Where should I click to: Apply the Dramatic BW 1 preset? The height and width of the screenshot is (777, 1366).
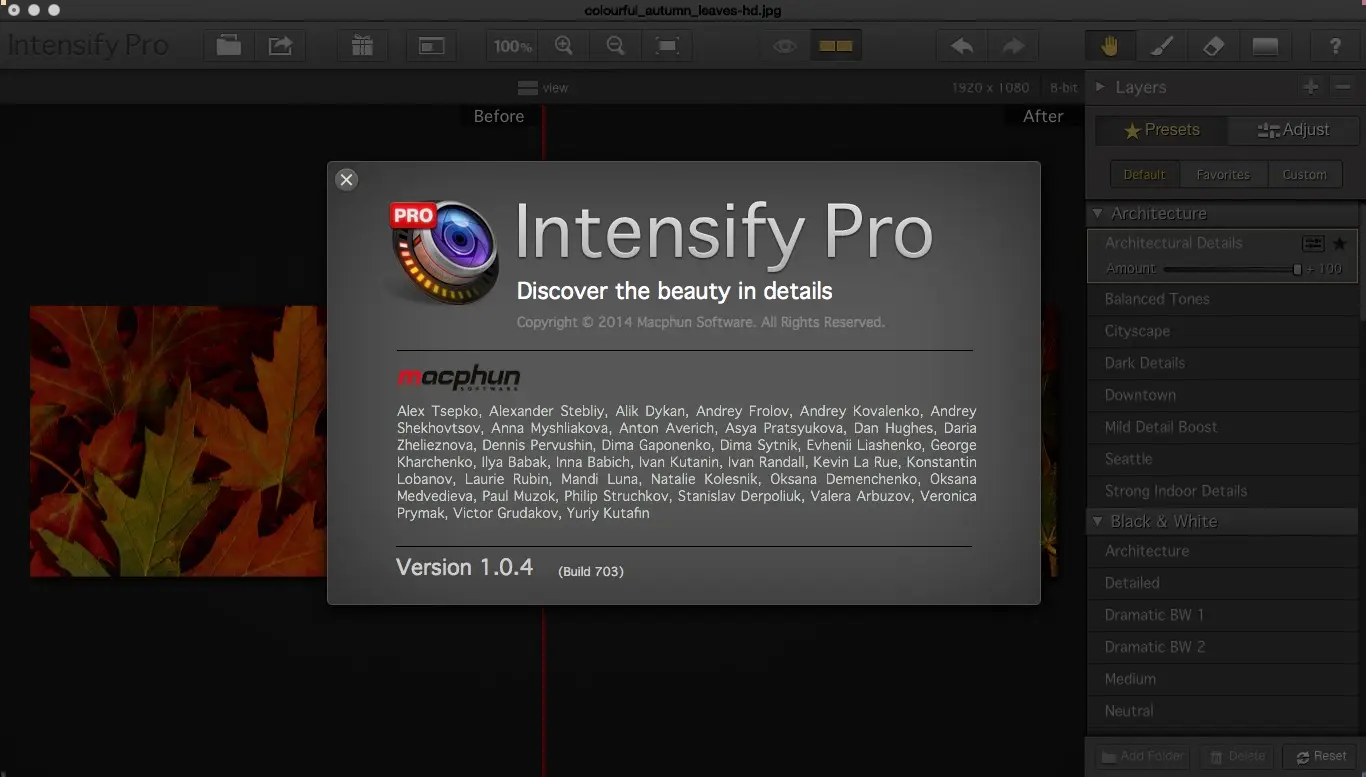[1222, 615]
